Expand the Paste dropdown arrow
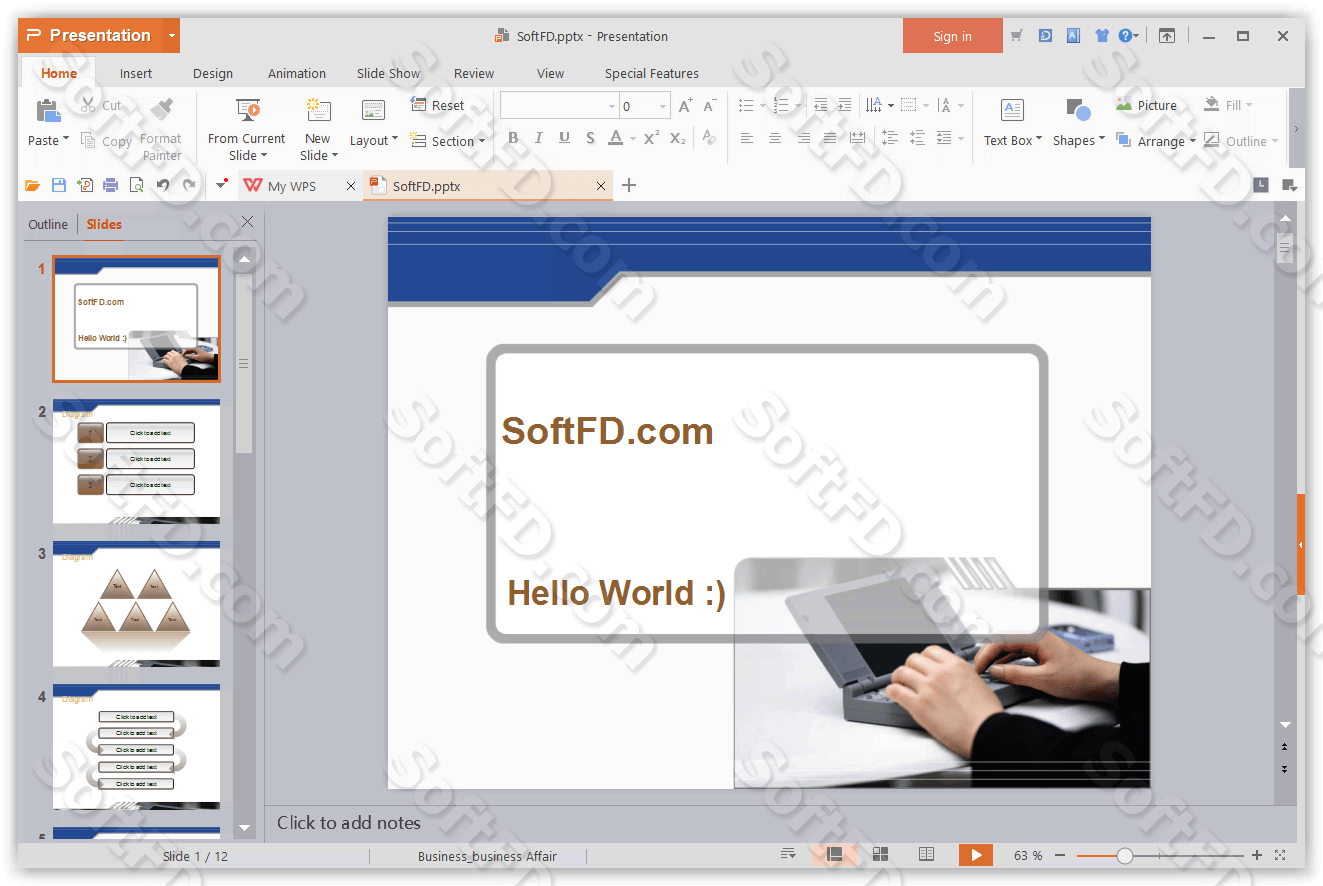 tap(66, 140)
